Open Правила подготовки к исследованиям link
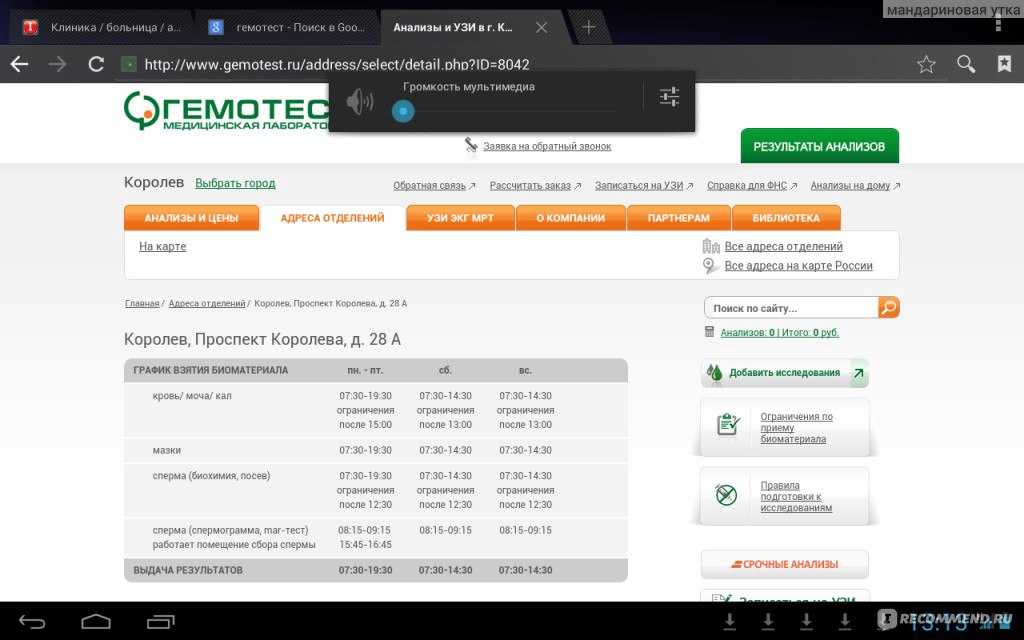This screenshot has height=640, width=1024. coord(796,496)
